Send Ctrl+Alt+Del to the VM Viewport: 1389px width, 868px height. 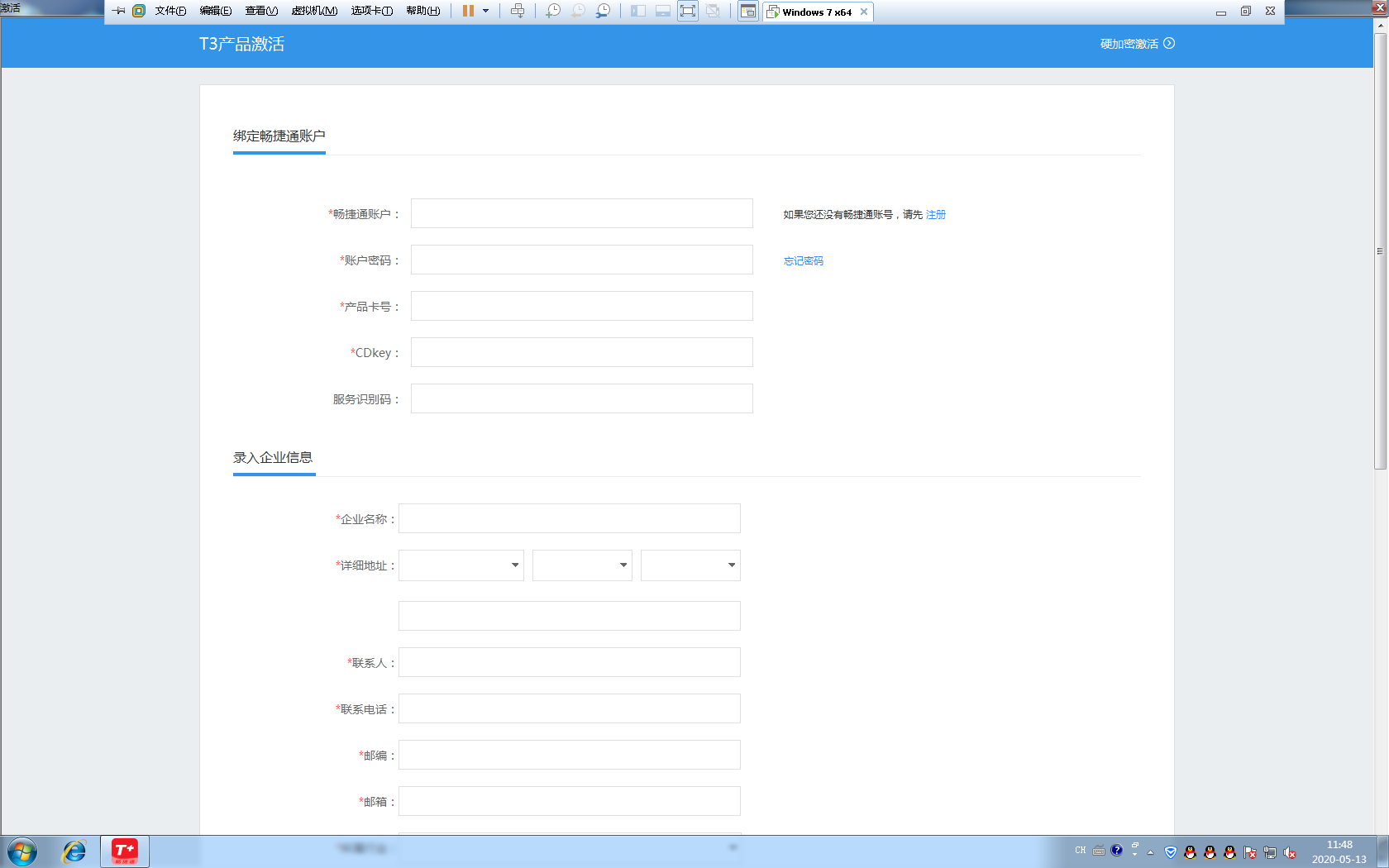click(518, 11)
